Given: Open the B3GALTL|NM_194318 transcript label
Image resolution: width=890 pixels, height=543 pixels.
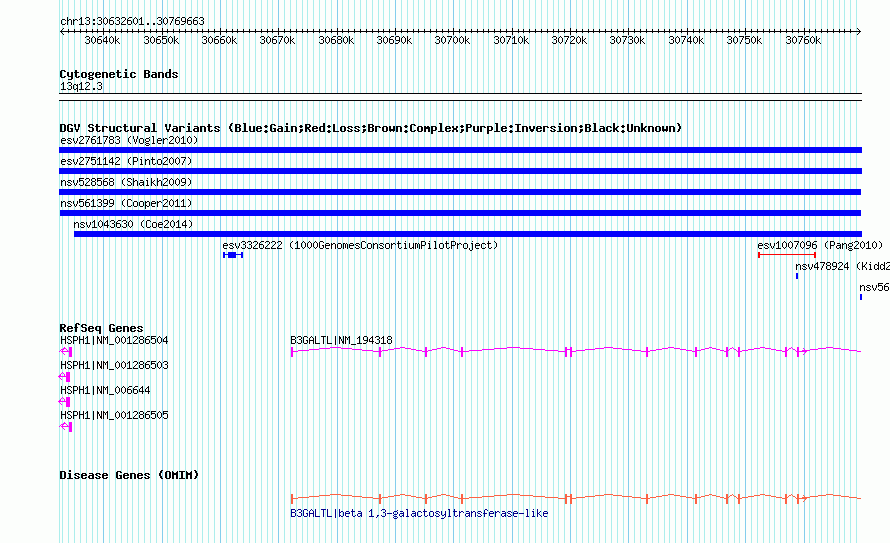Looking at the screenshot, I should pyautogui.click(x=341, y=340).
